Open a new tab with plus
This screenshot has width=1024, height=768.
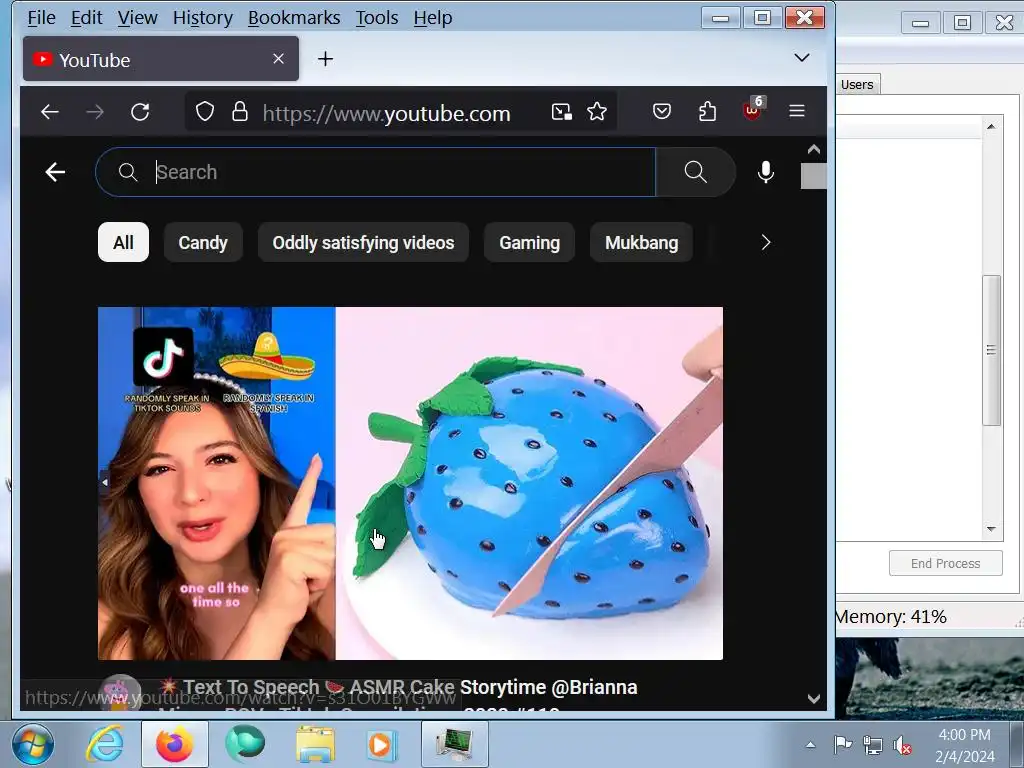(325, 59)
